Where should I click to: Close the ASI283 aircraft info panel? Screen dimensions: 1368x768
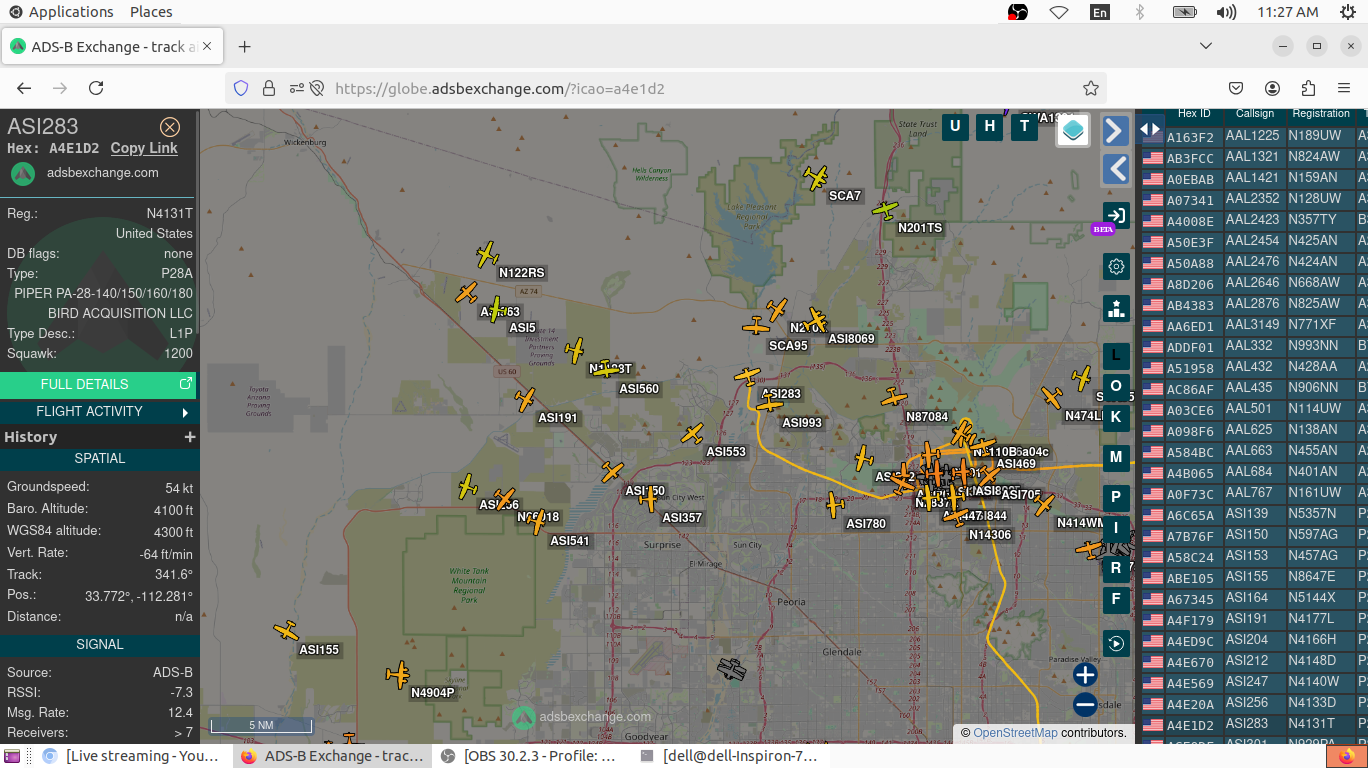coord(170,127)
